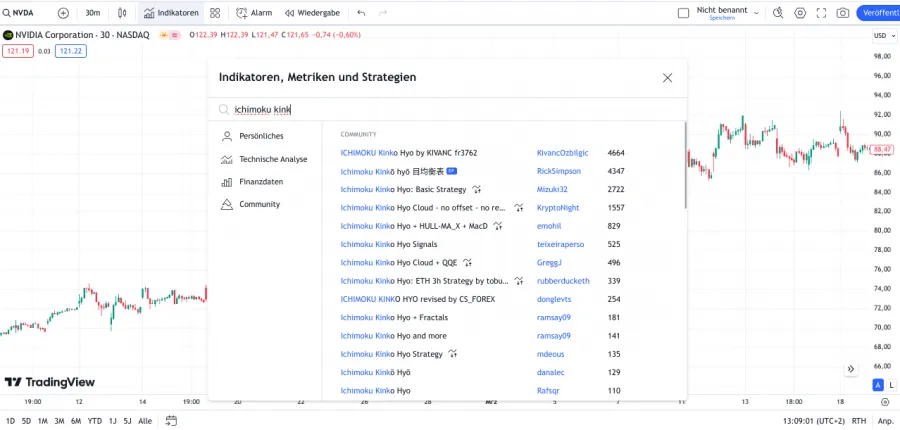Click strategy icon beside Basic Strategy
The image size is (900, 430).
pyautogui.click(x=476, y=189)
